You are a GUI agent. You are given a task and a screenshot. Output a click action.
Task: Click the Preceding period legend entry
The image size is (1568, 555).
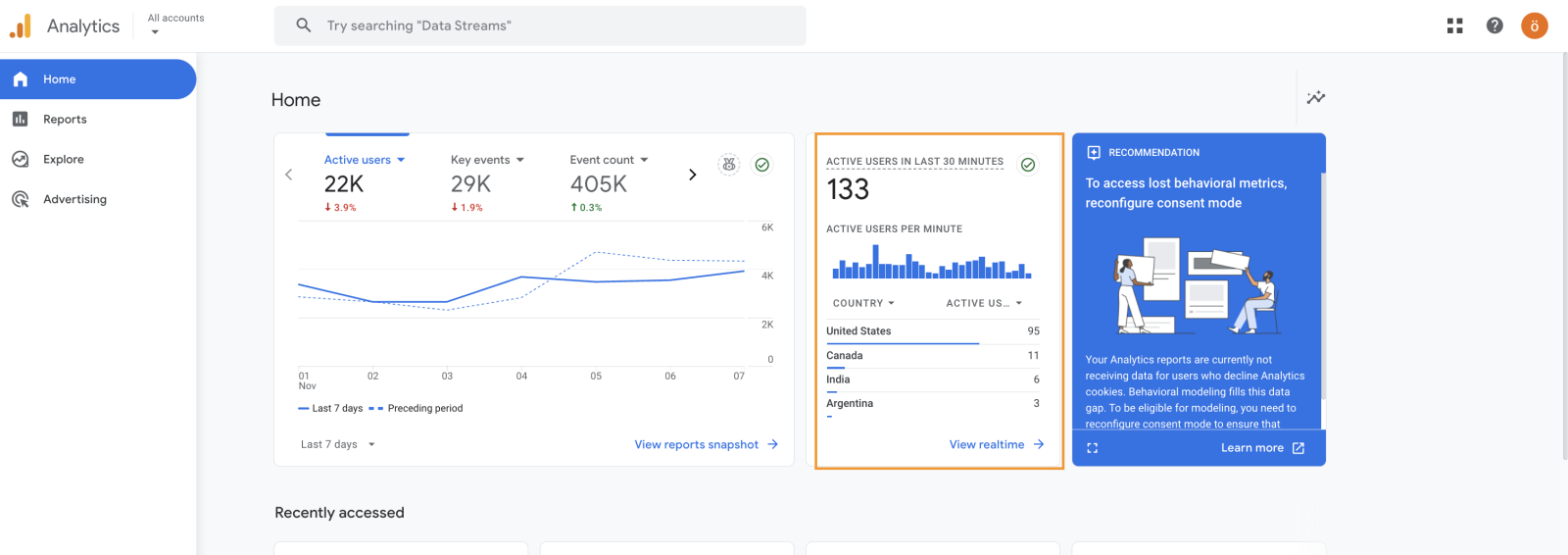pos(416,408)
